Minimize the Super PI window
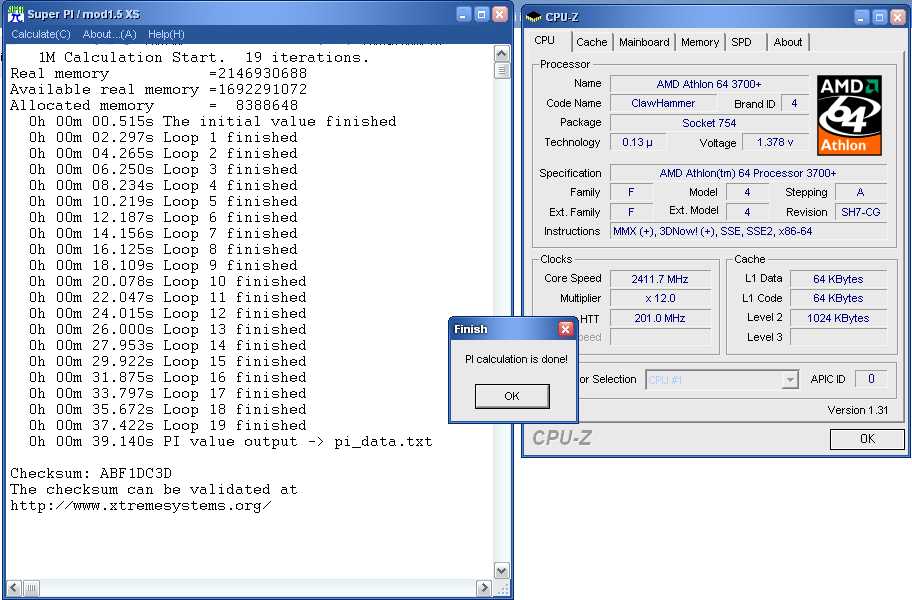912x600 pixels. pos(464,15)
